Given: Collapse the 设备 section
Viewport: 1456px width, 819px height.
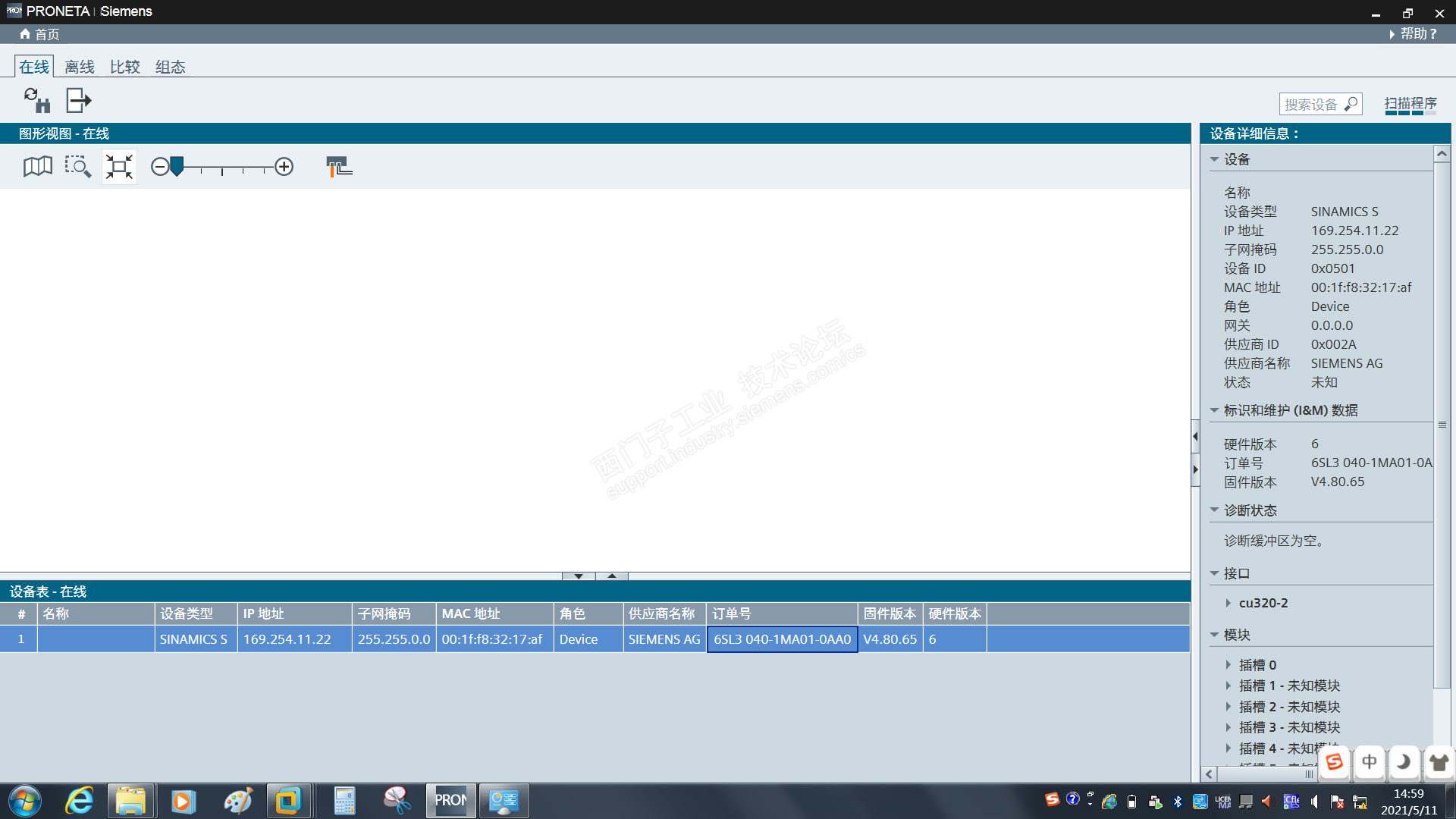Looking at the screenshot, I should [x=1215, y=160].
